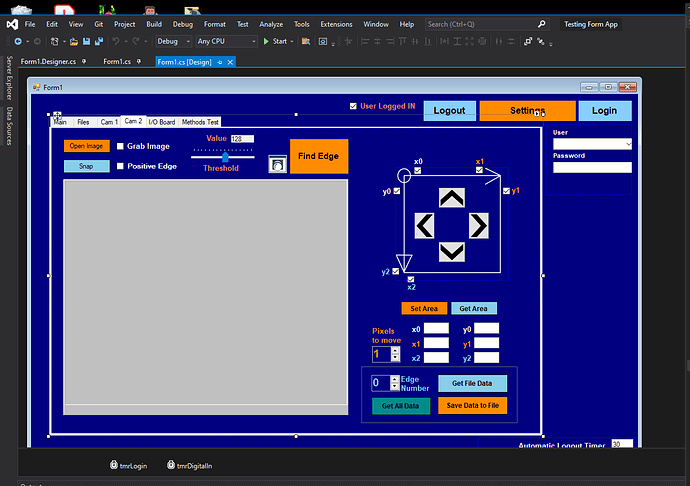This screenshot has height=486, width=690.
Task: Click the Make Same Height icon
Action: click(457, 41)
